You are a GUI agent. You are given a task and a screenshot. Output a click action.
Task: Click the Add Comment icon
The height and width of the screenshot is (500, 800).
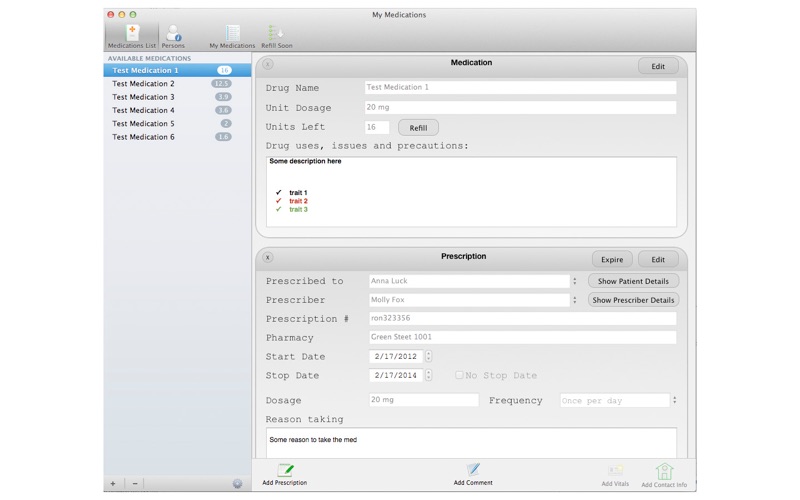473,472
